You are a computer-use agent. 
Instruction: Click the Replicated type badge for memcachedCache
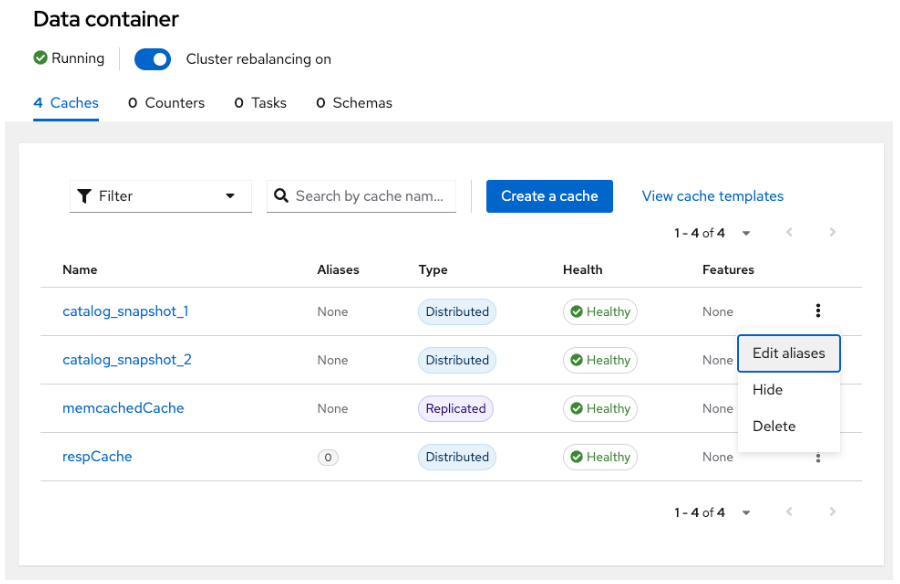tap(456, 408)
